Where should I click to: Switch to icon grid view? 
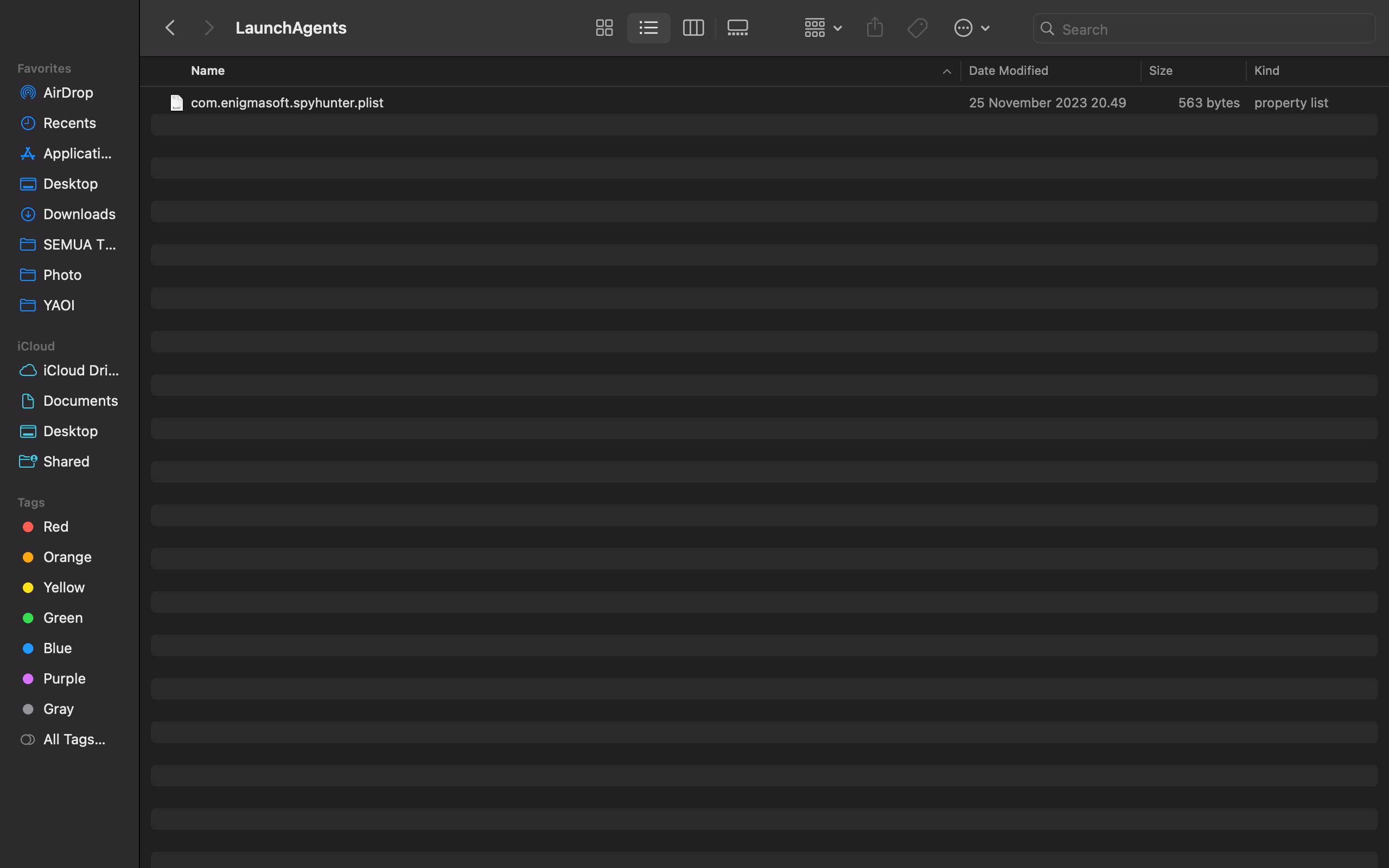(x=604, y=28)
